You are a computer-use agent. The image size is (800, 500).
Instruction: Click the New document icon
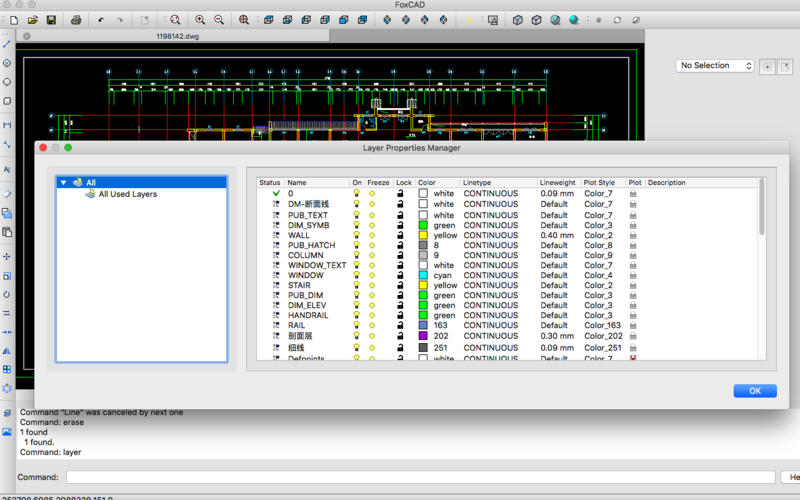13,19
